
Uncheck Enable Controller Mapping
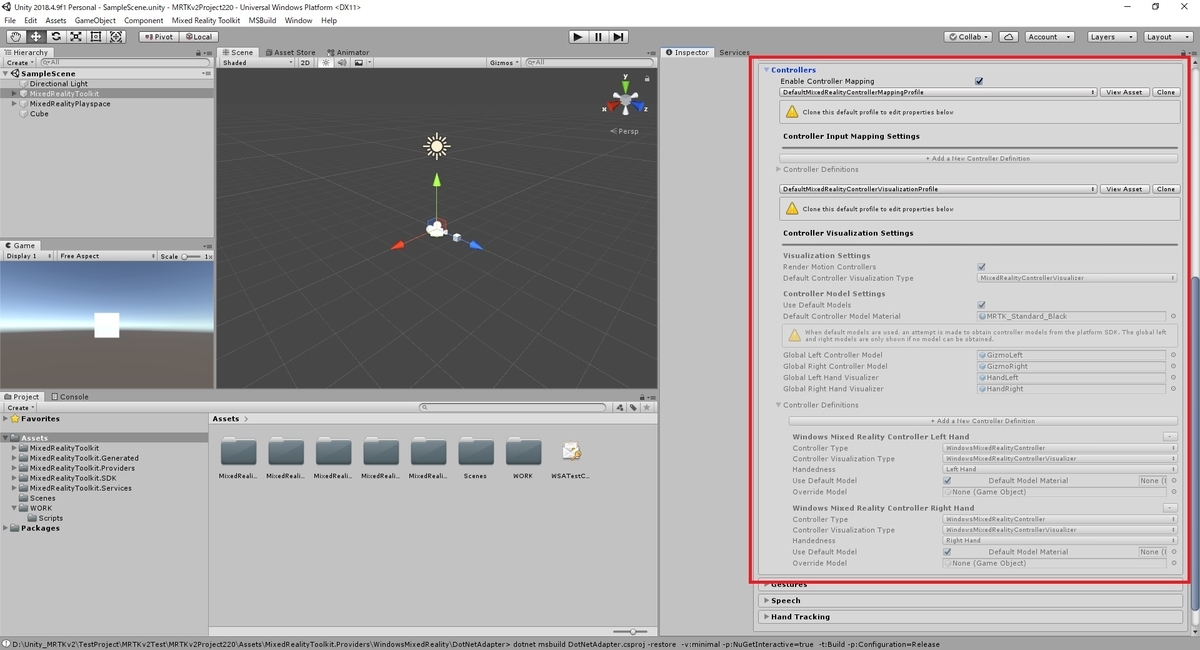coord(979,81)
